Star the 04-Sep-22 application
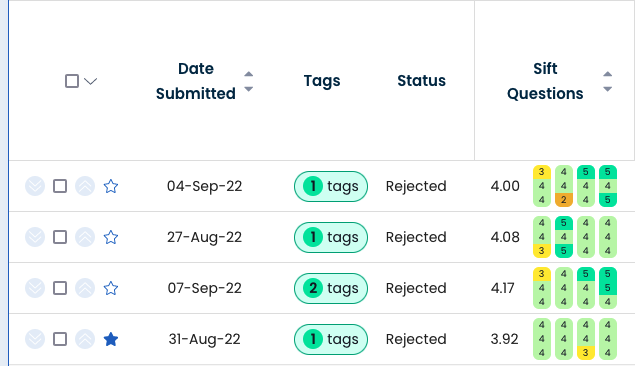The height and width of the screenshot is (366, 635). 111,186
